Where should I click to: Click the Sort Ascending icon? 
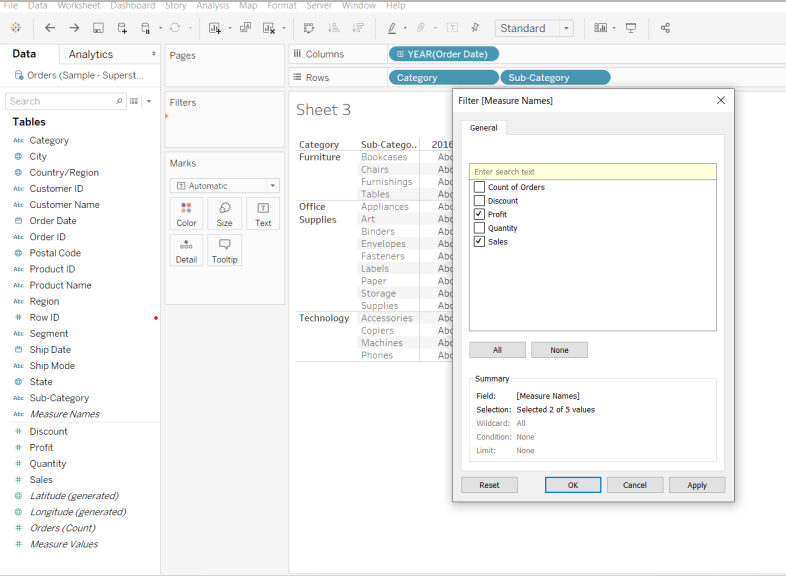pos(333,28)
